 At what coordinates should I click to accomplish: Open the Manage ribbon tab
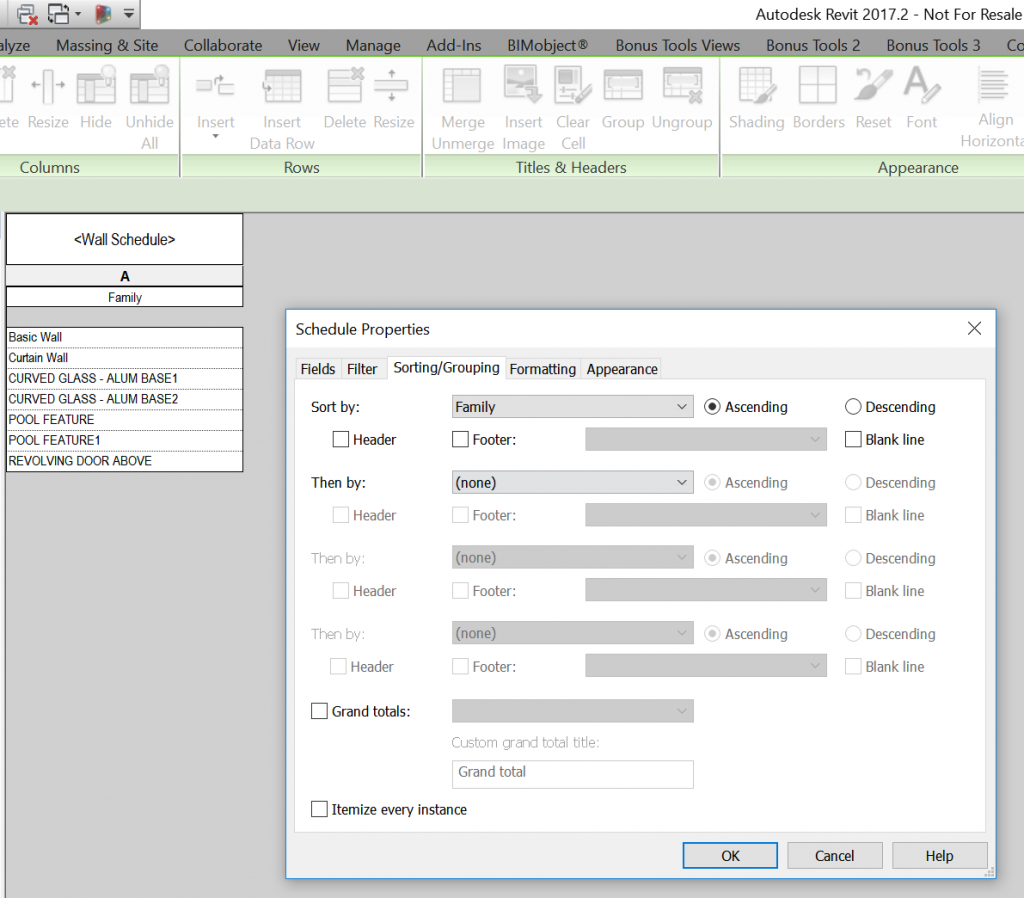(372, 44)
